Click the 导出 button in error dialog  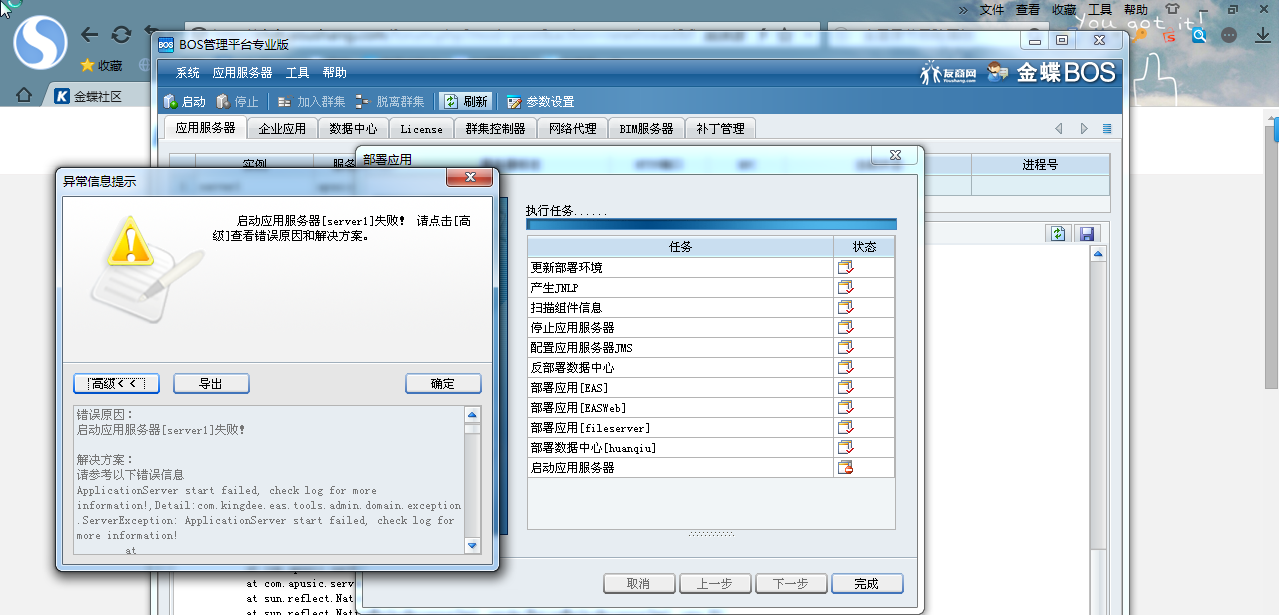point(211,384)
